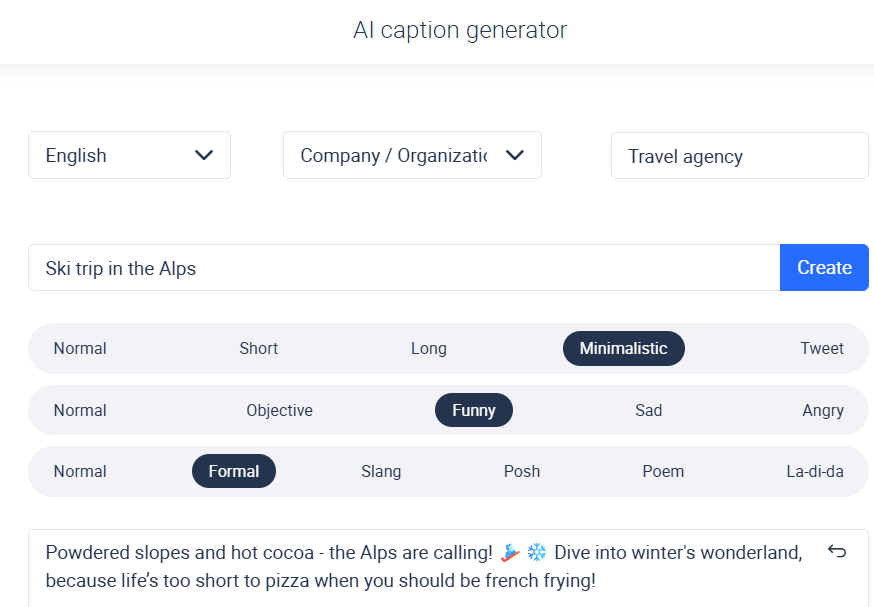Click the undo arrow next to the generated caption
The image size is (874, 607).
pos(837,551)
